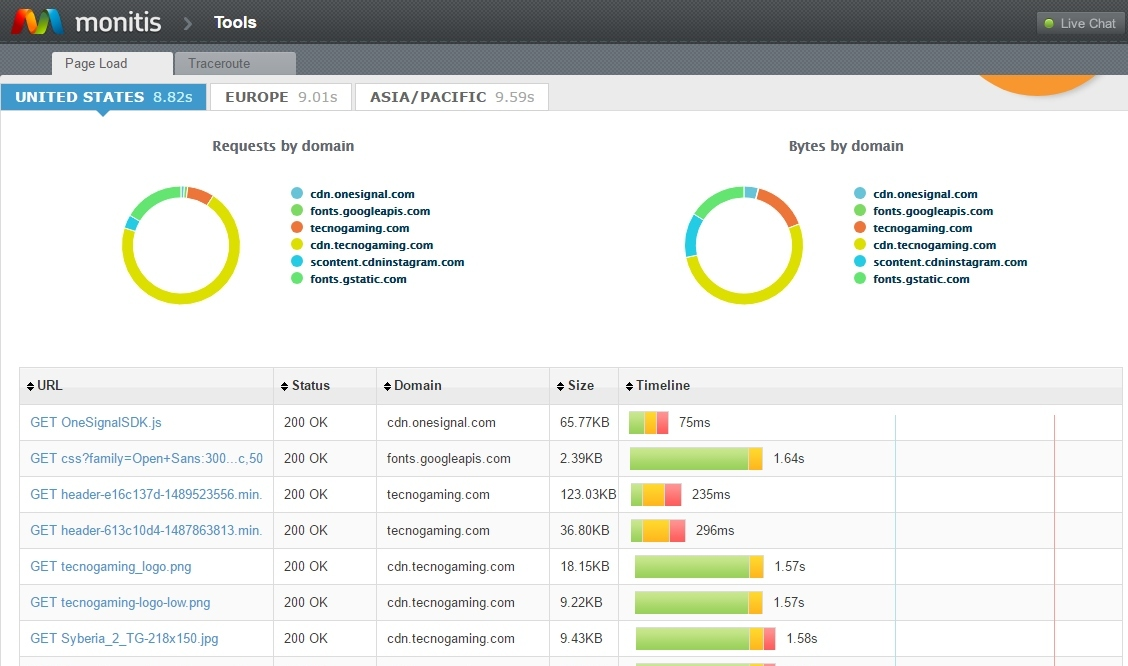Viewport: 1128px width, 666px height.
Task: Click cdn.tecnogaming.com dot in Bytes legend
Action: pos(860,245)
